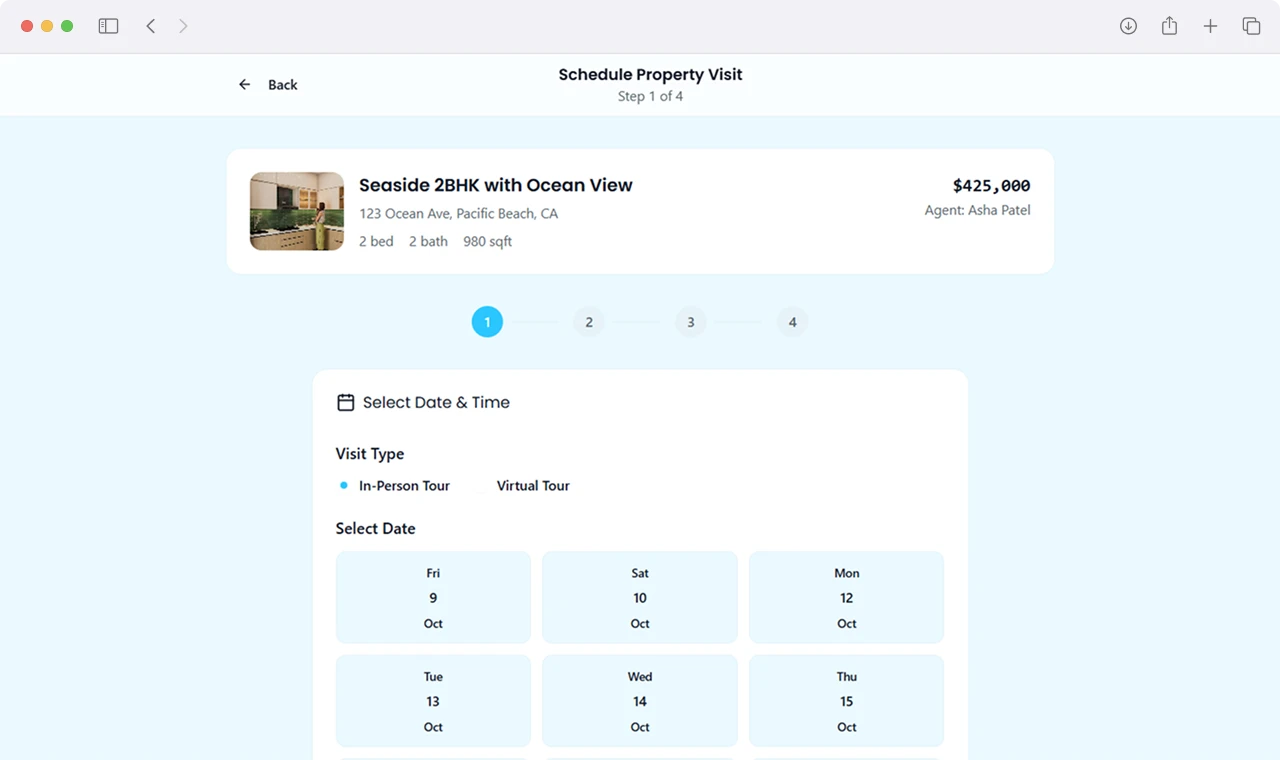This screenshot has height=760, width=1280.
Task: Choose the Fri 9 Oct date card
Action: tap(433, 598)
